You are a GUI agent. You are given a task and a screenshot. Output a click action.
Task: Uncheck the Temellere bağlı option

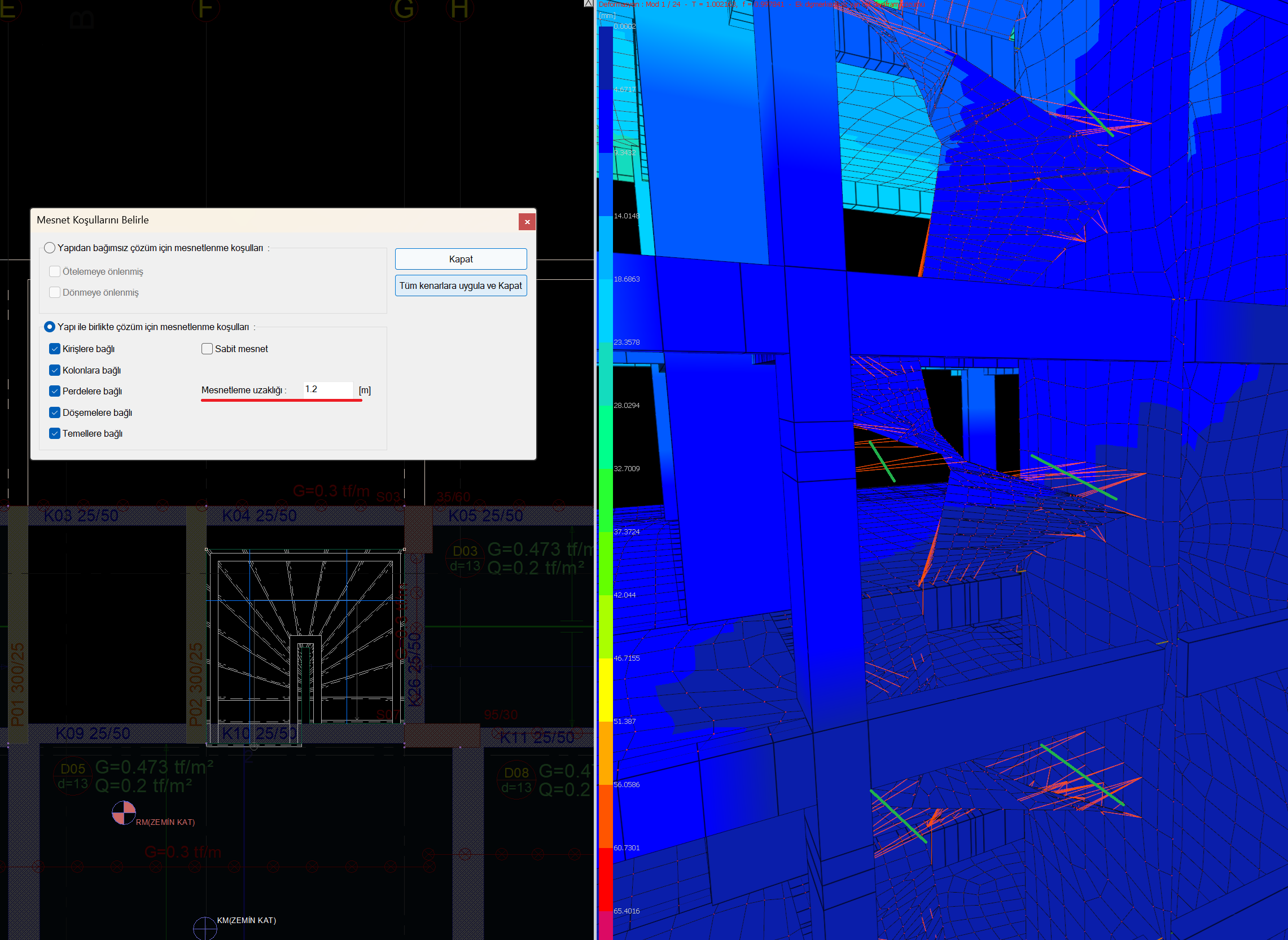pyautogui.click(x=55, y=433)
